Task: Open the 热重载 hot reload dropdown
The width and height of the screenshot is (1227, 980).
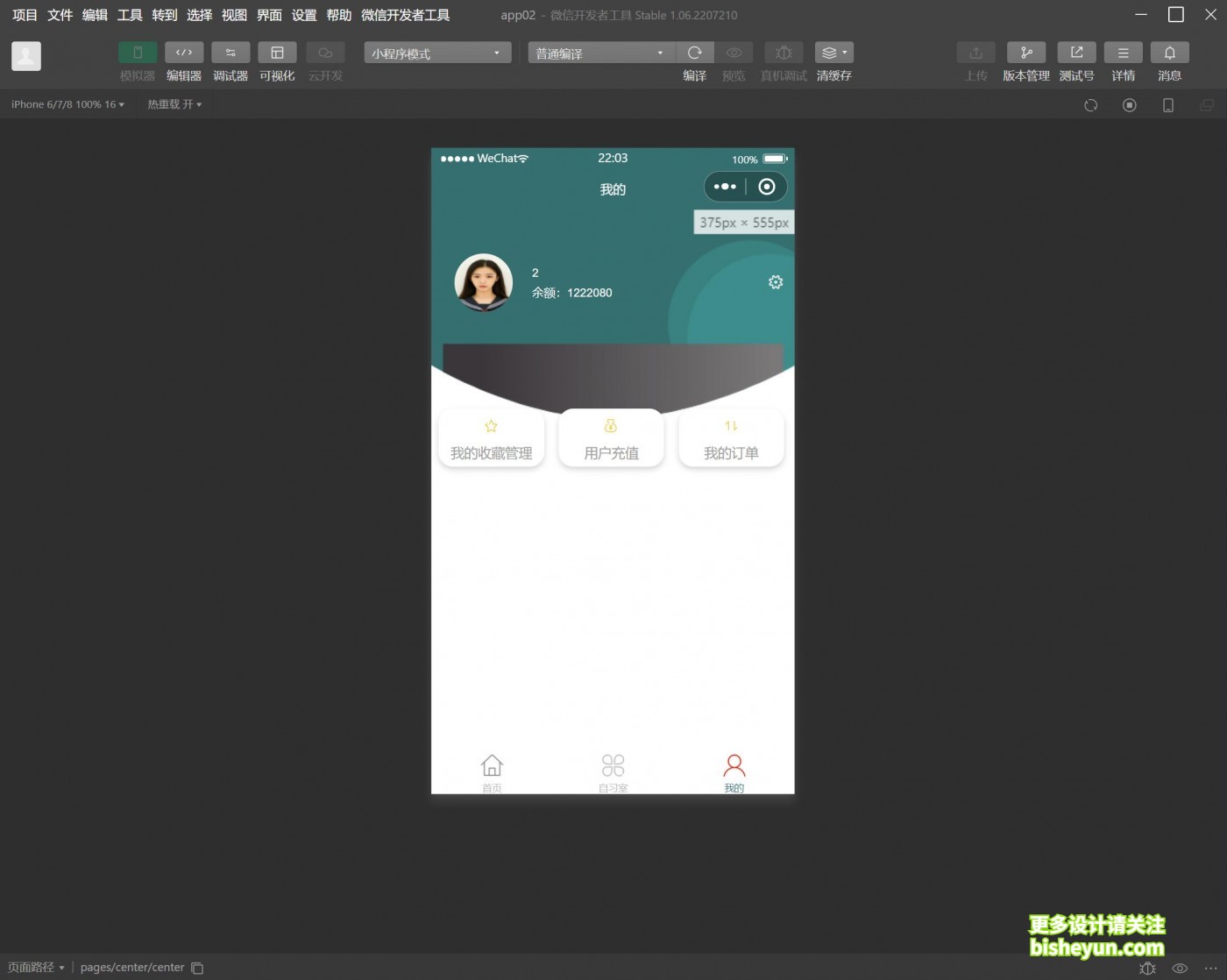Action: click(x=174, y=104)
